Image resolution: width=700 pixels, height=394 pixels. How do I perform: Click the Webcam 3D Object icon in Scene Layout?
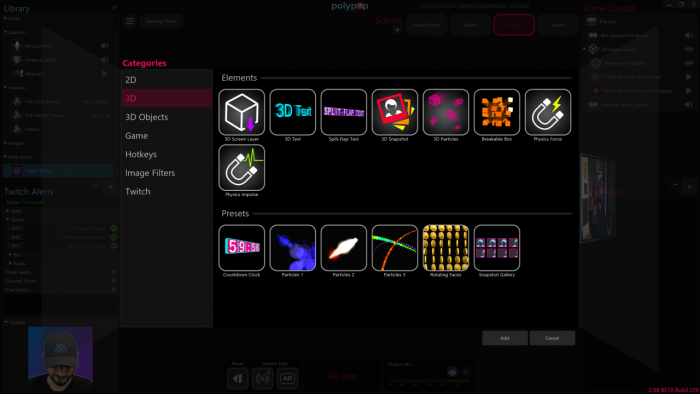[x=596, y=63]
